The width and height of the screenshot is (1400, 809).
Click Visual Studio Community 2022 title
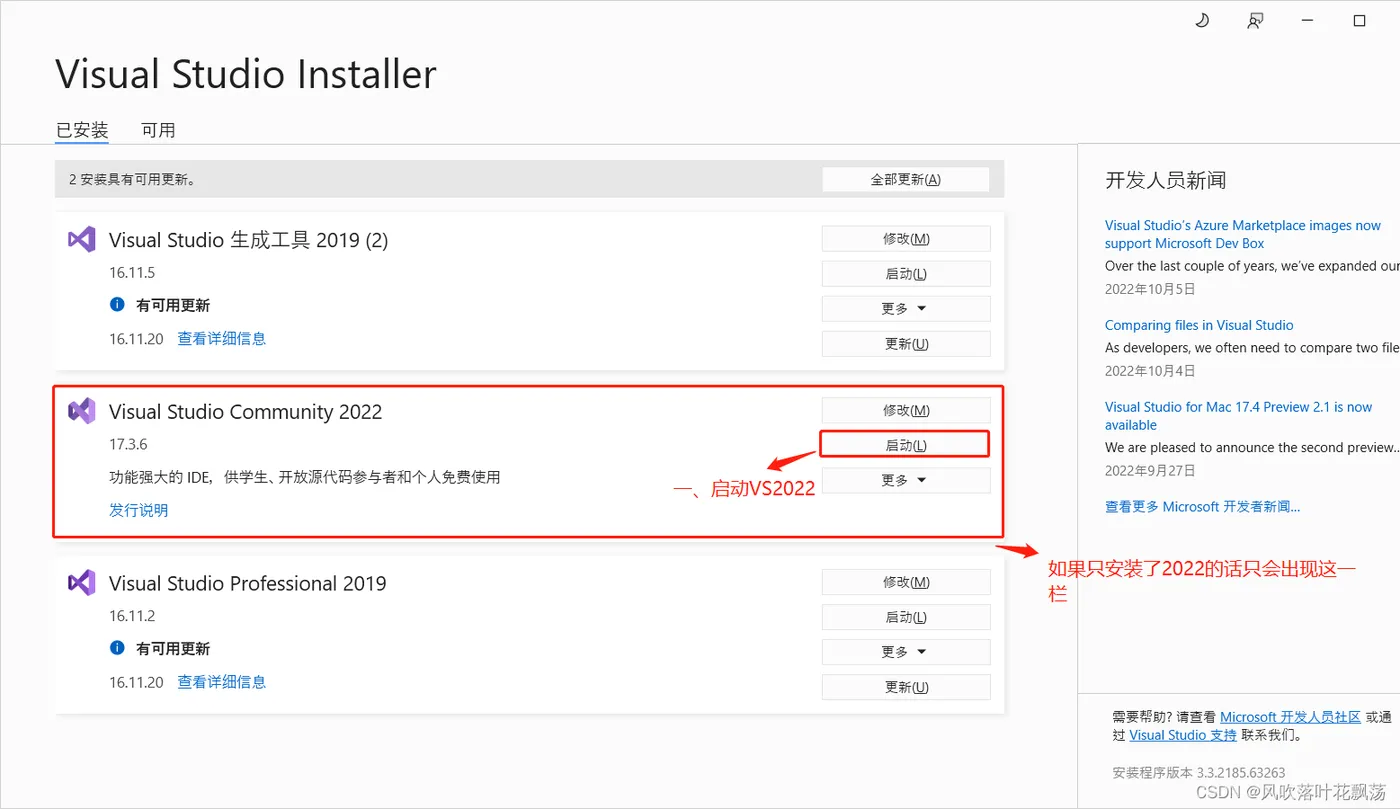click(x=245, y=412)
